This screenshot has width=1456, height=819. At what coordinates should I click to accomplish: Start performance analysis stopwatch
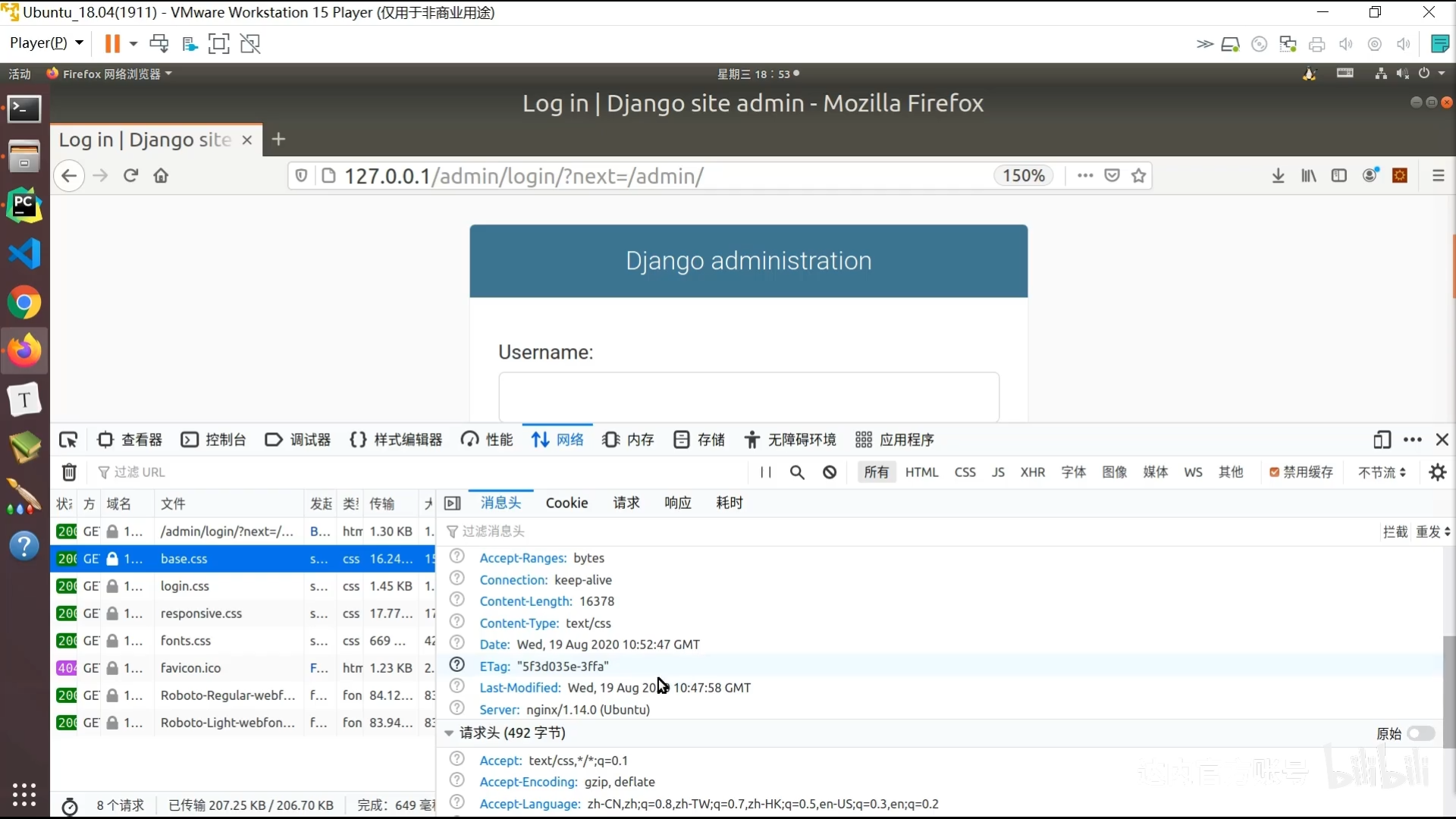pos(70,806)
